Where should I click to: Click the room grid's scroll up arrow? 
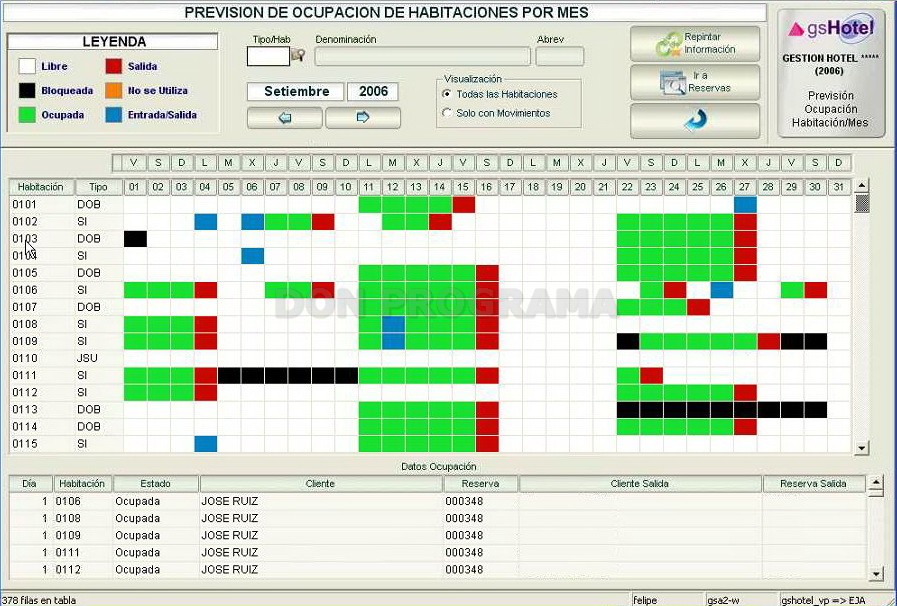[x=862, y=185]
